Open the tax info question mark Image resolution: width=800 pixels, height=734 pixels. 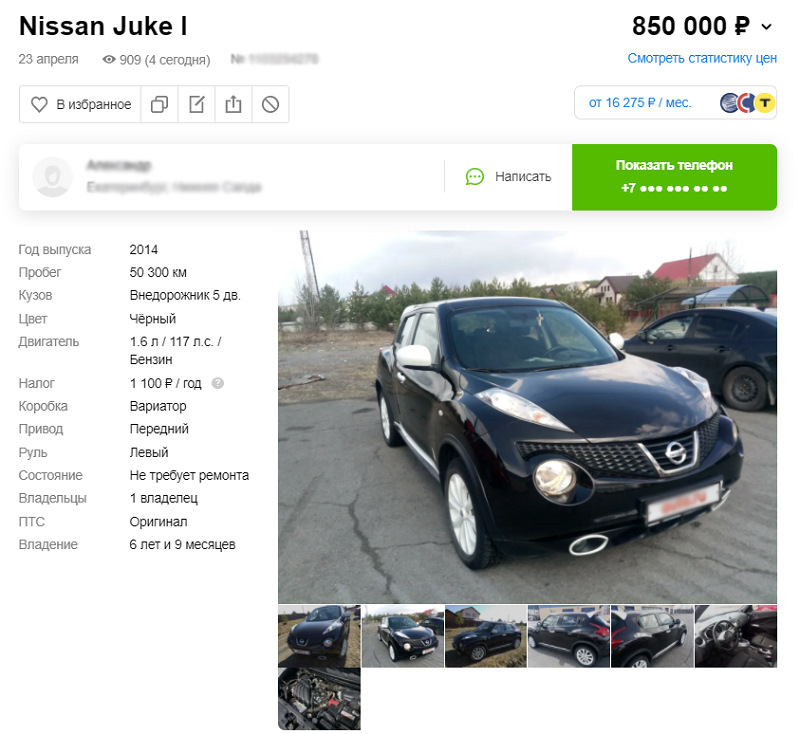tap(218, 383)
